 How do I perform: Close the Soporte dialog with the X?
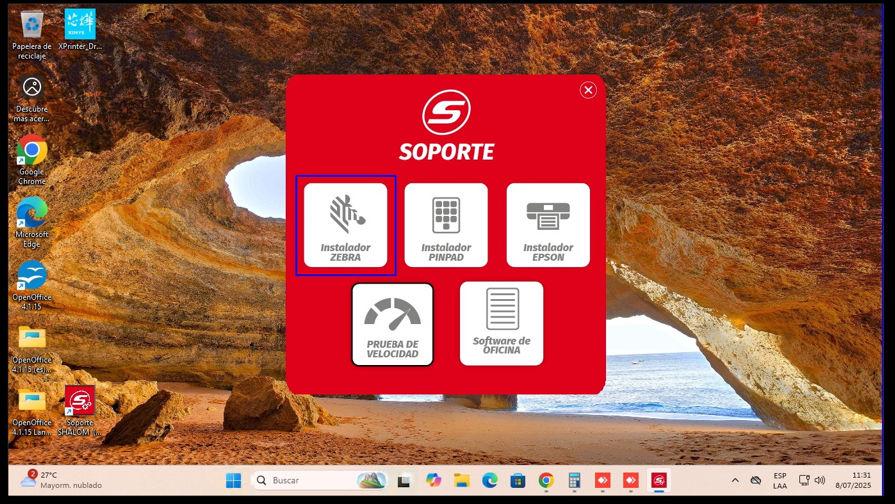[x=588, y=90]
